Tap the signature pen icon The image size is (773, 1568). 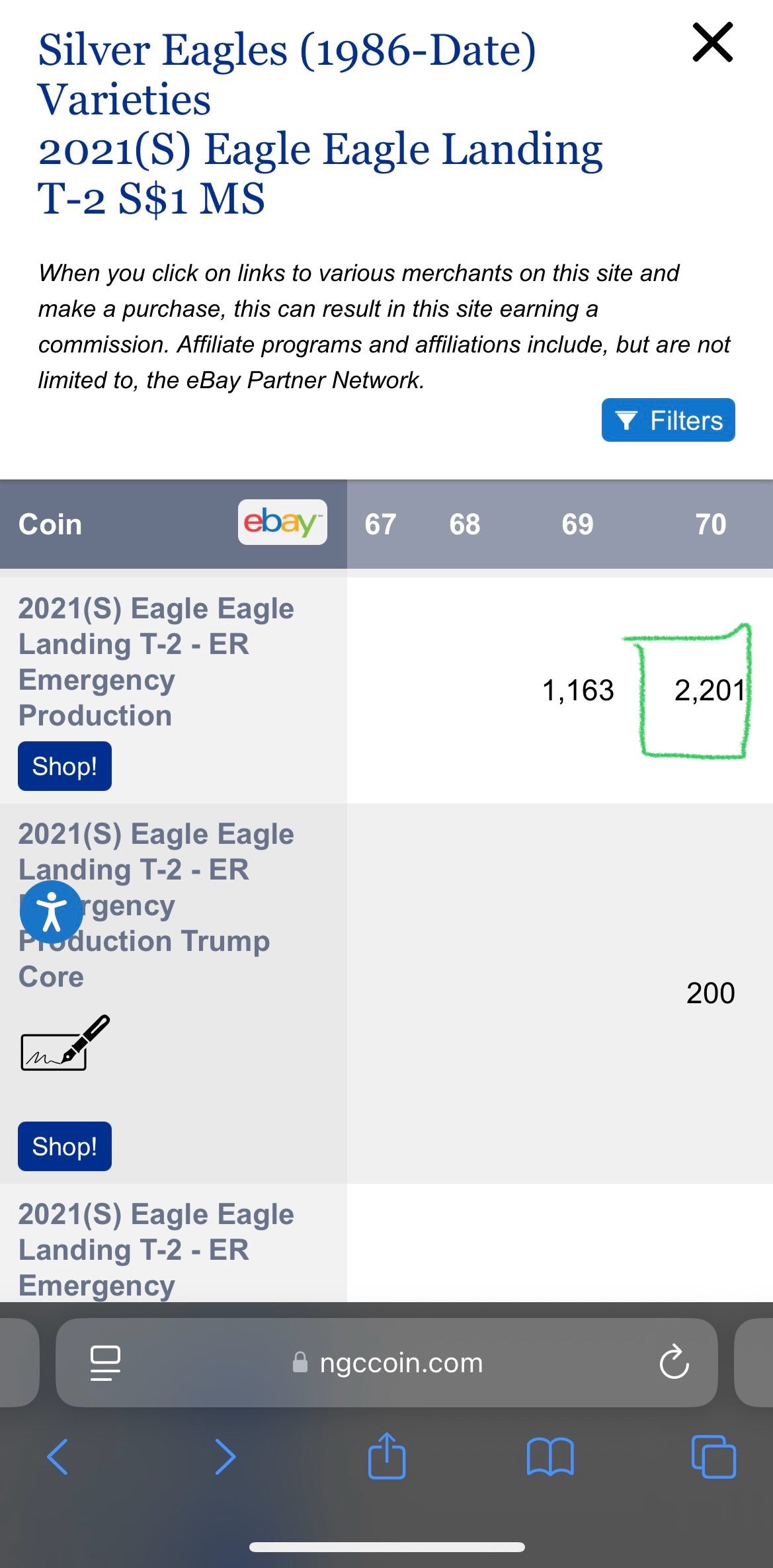pos(65,1044)
